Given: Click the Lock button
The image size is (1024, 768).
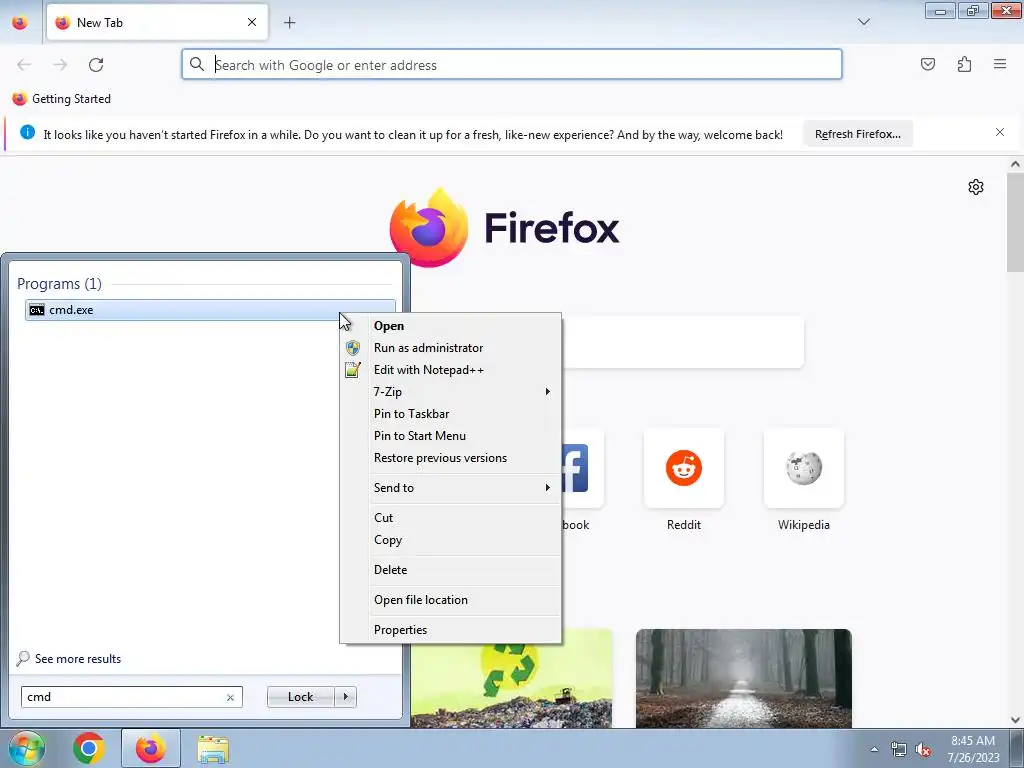Looking at the screenshot, I should click(x=300, y=697).
